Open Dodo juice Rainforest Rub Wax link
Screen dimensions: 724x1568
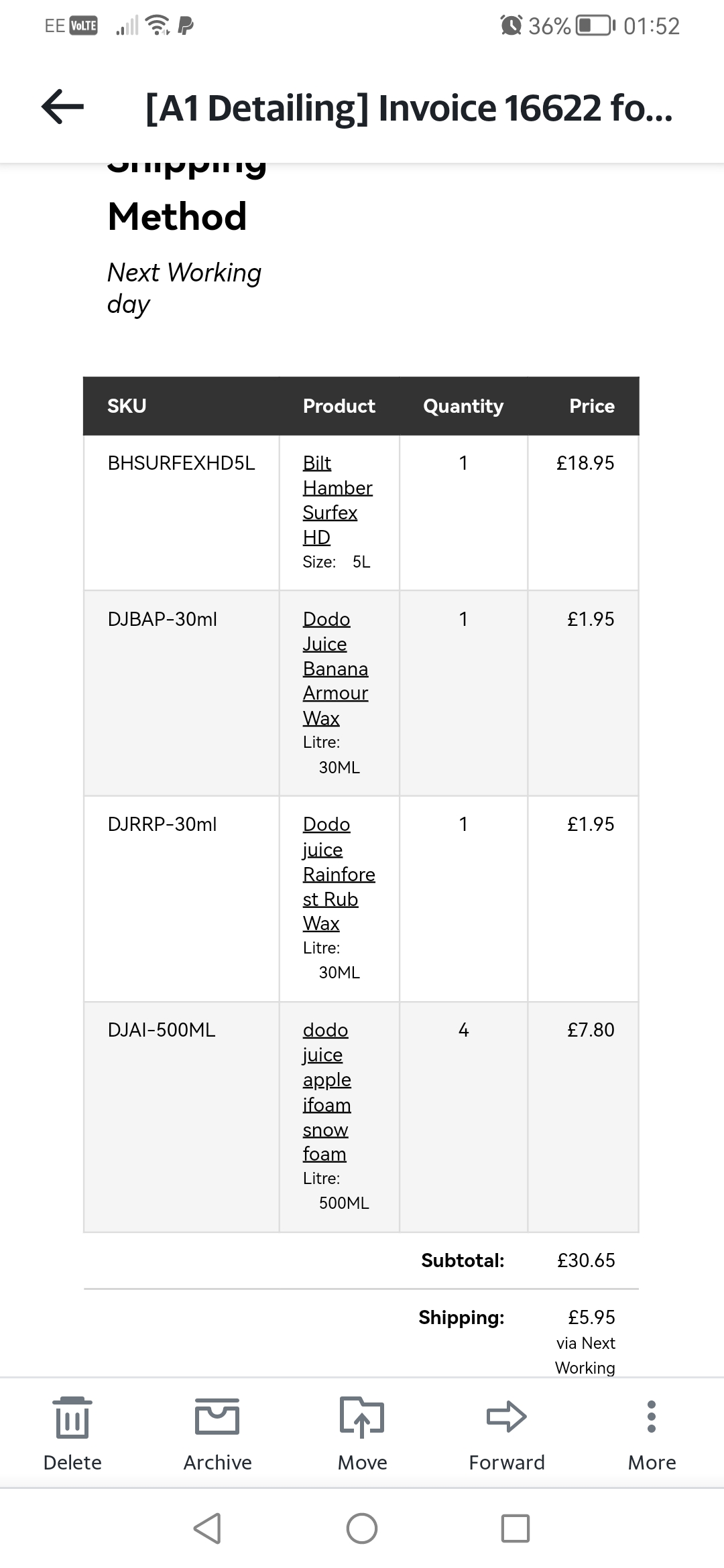point(338,874)
